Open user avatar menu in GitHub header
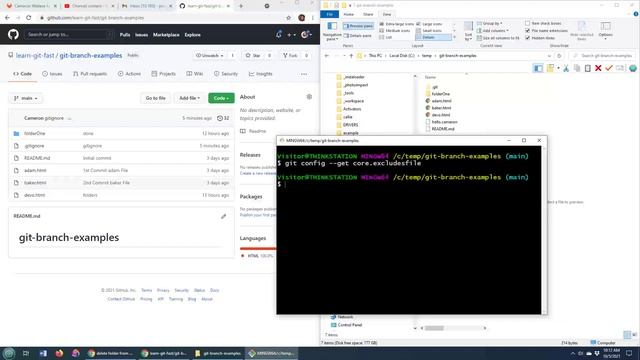The image size is (640, 360). point(307,35)
